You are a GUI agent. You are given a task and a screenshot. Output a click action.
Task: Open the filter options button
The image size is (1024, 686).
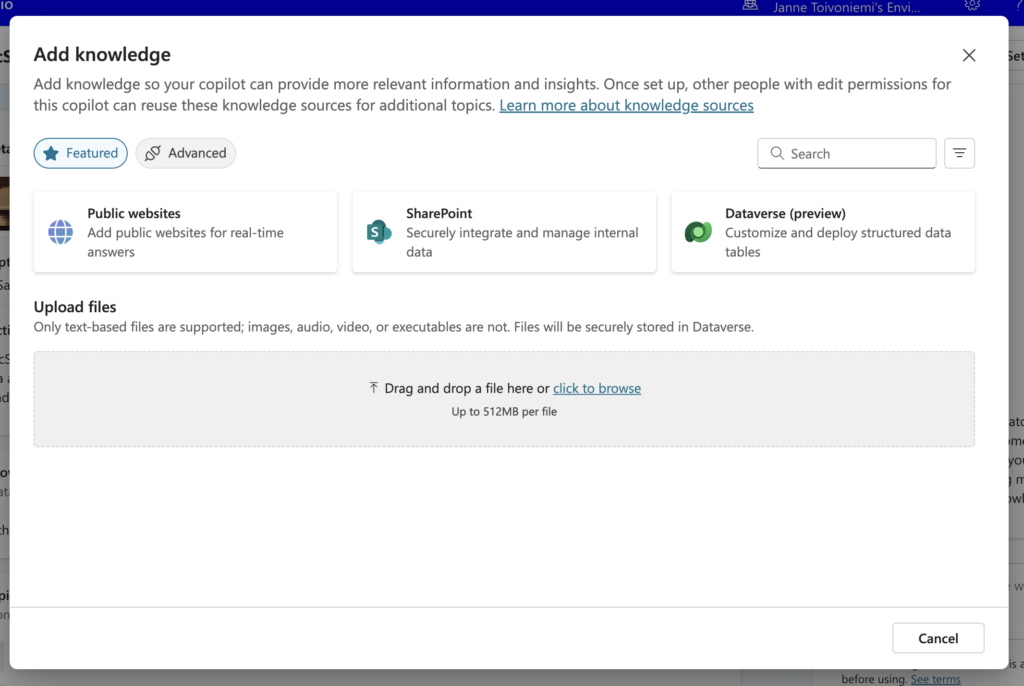[959, 153]
